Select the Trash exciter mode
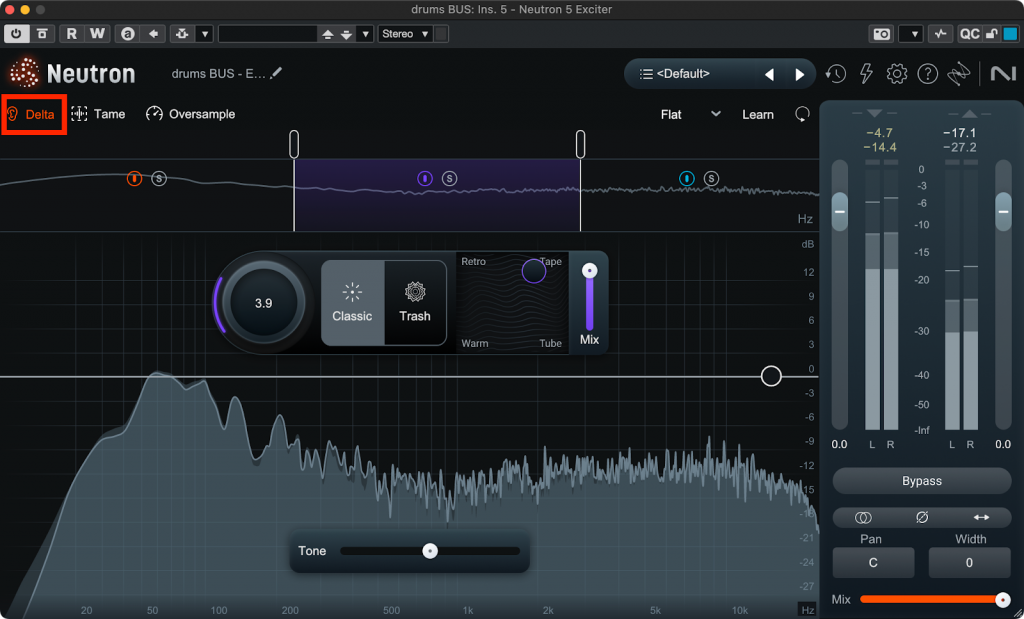The height and width of the screenshot is (619, 1024). pos(415,302)
